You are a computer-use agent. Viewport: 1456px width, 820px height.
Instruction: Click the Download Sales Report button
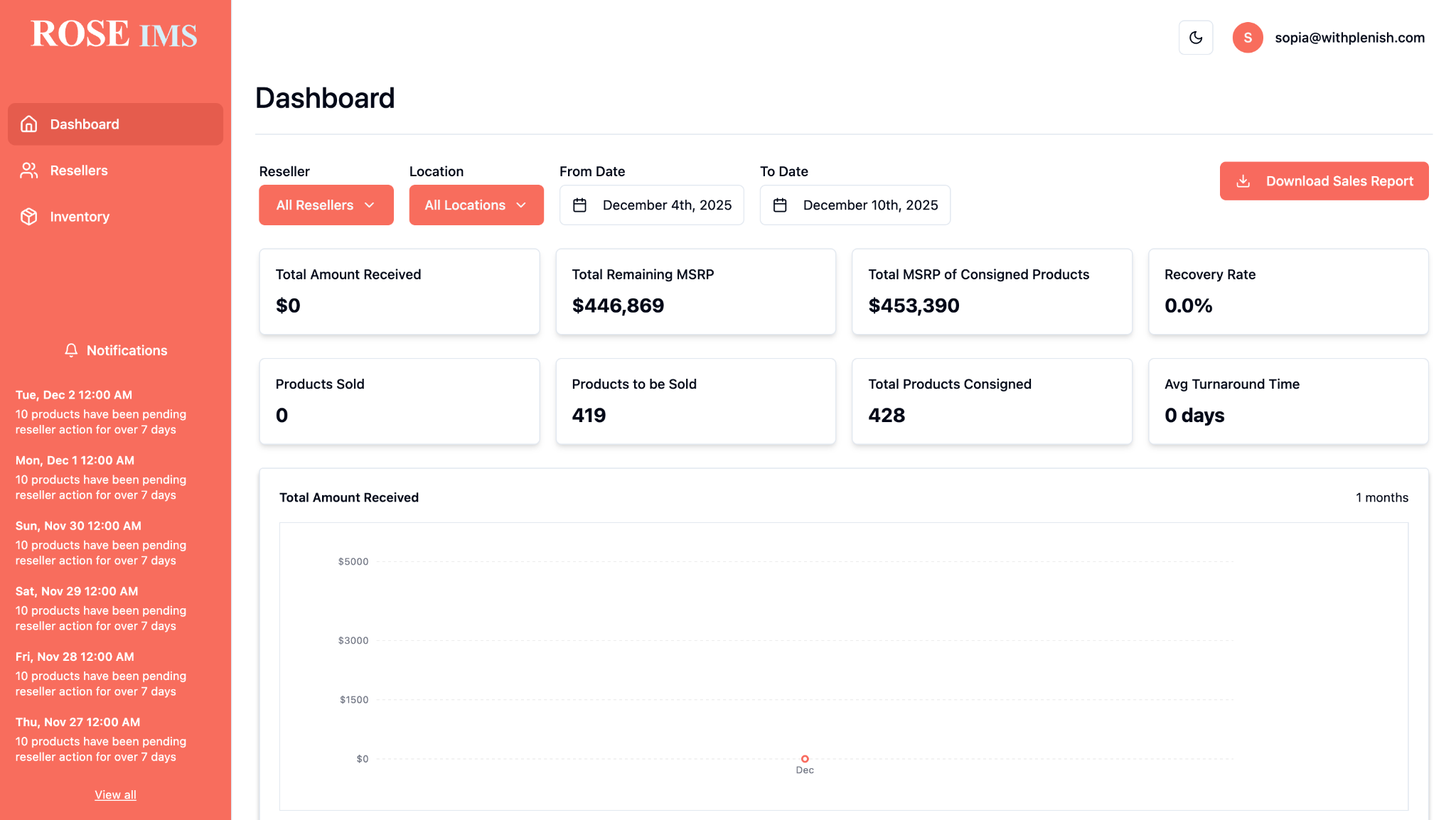pos(1324,181)
